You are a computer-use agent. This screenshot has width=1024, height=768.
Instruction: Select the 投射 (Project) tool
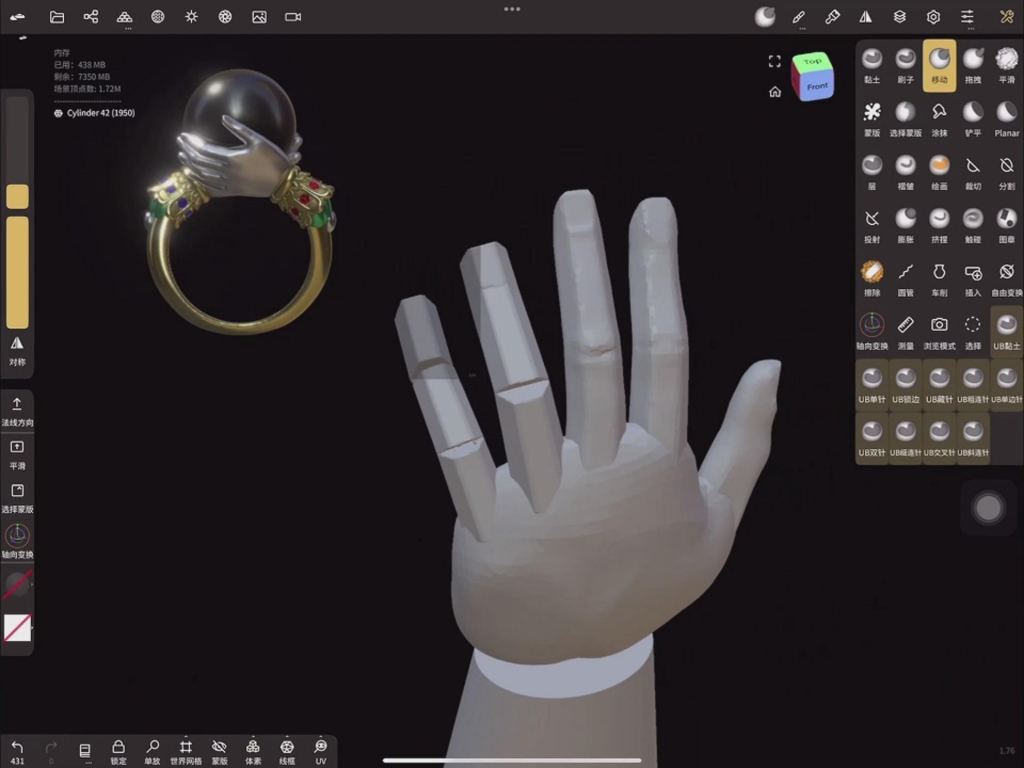[x=872, y=225]
